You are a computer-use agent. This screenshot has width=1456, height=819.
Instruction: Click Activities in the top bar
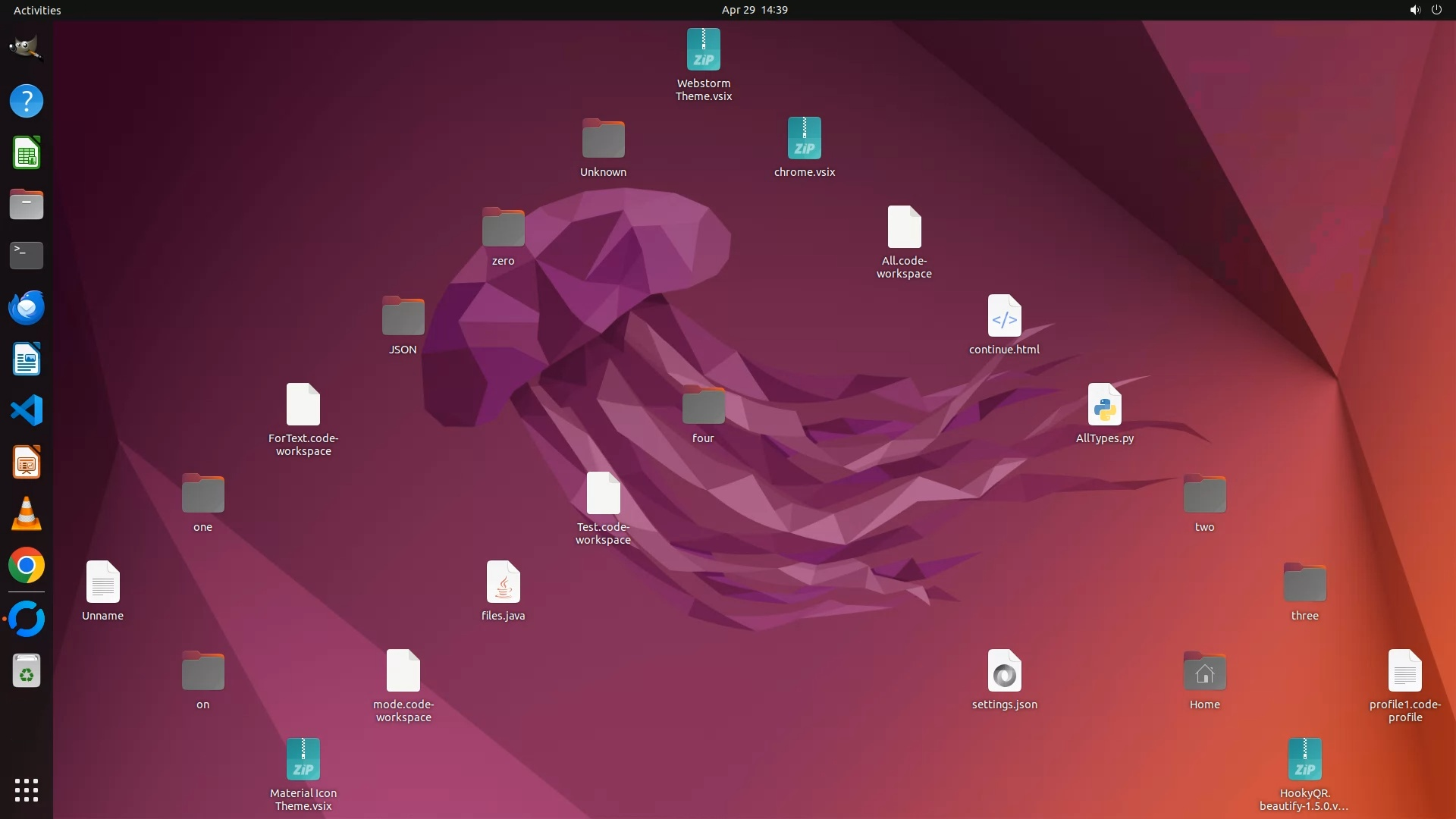point(37,10)
